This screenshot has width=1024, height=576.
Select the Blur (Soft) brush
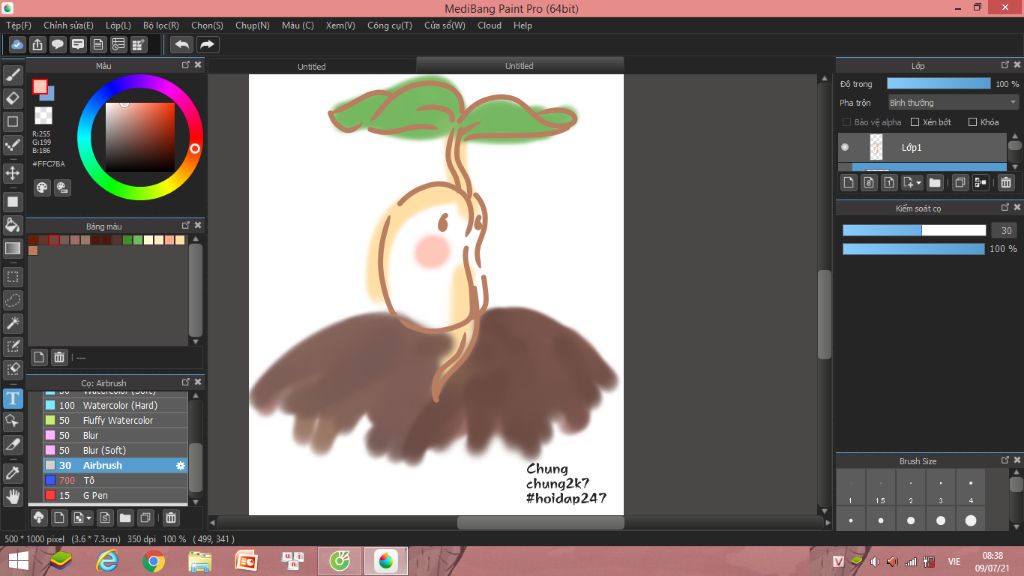[x=116, y=451]
